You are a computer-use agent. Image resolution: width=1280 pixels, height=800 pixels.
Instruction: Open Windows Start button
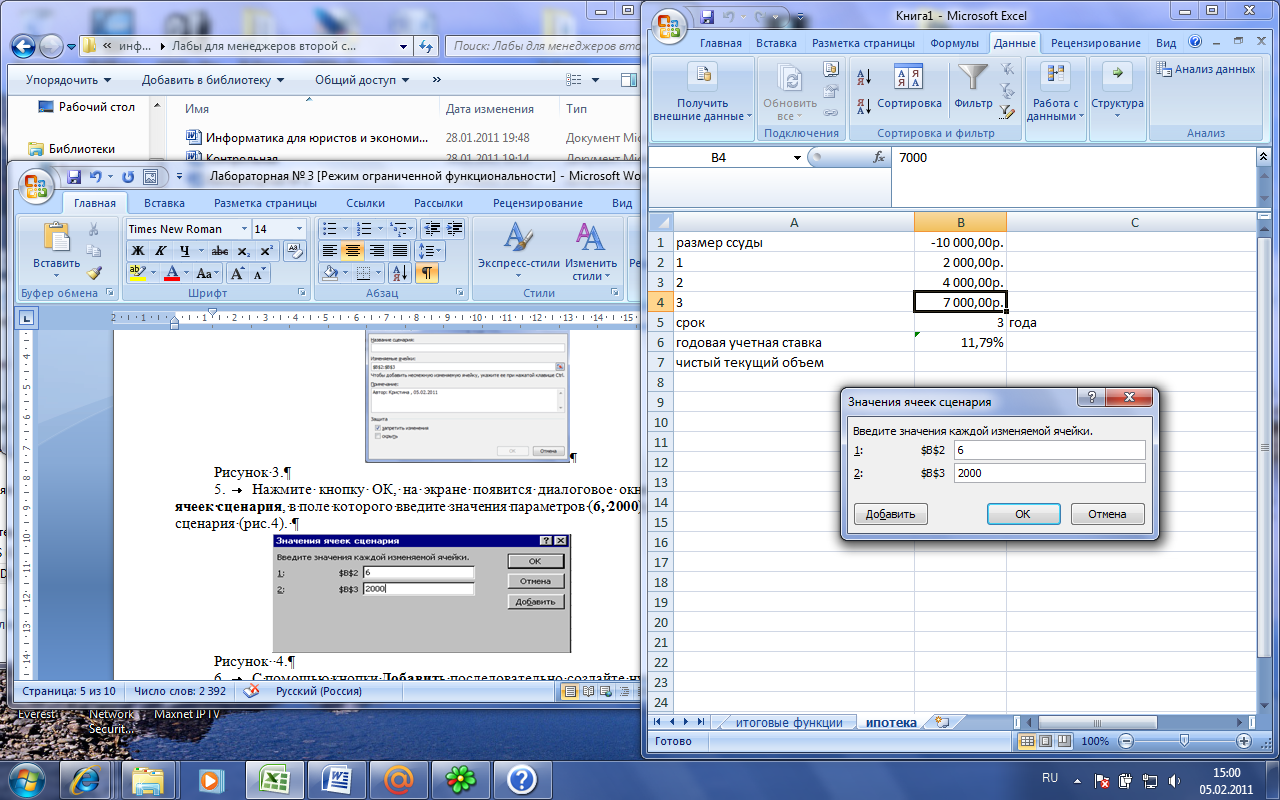[x=24, y=778]
